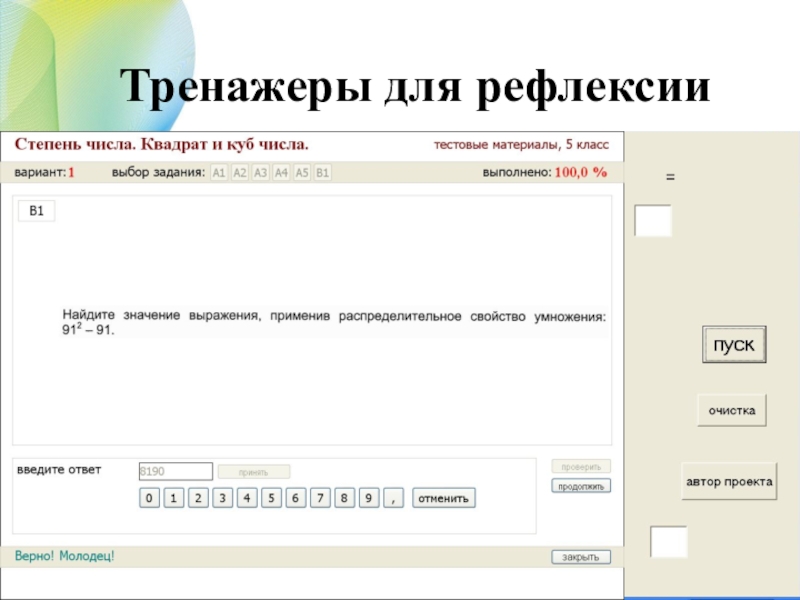Click the answer input field showing 8190
This screenshot has height=600, width=800.
pyautogui.click(x=175, y=471)
